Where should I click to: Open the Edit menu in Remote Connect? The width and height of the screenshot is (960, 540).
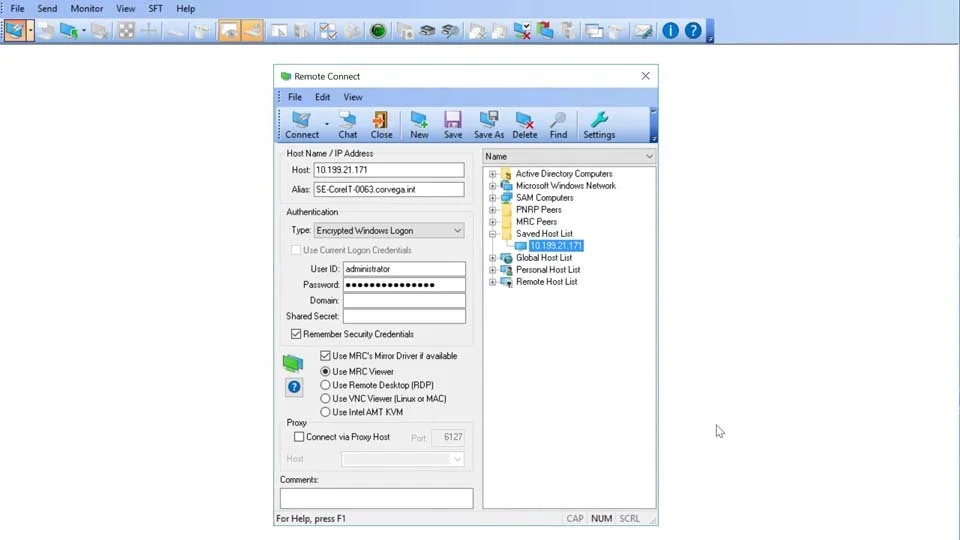pyautogui.click(x=322, y=97)
